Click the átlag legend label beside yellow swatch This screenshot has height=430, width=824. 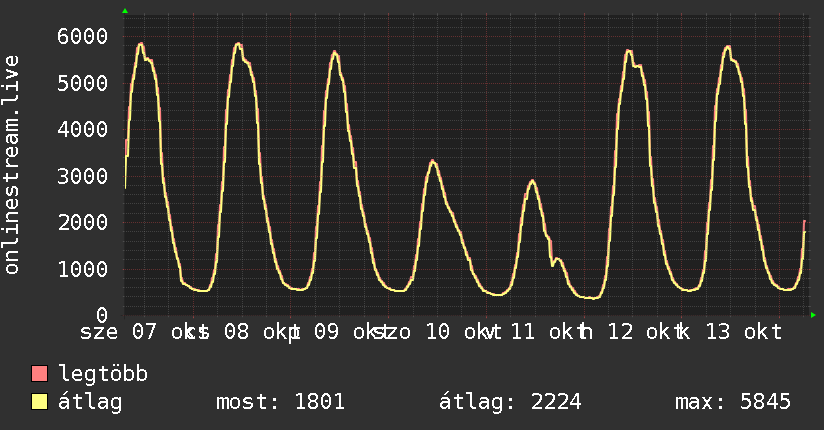(x=90, y=402)
